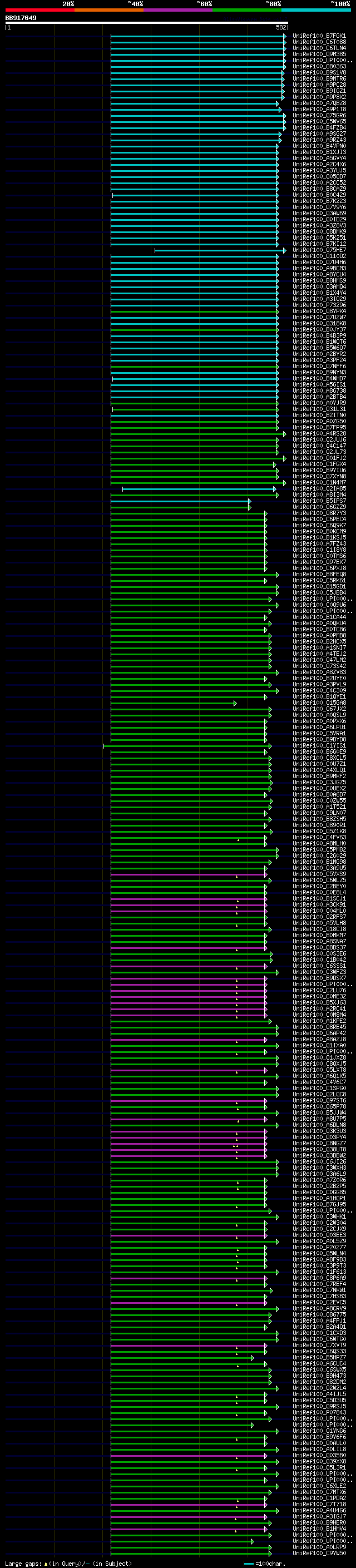Click the Large gaps legend text
This screenshot has height=1568, width=356.
click(x=67, y=1563)
